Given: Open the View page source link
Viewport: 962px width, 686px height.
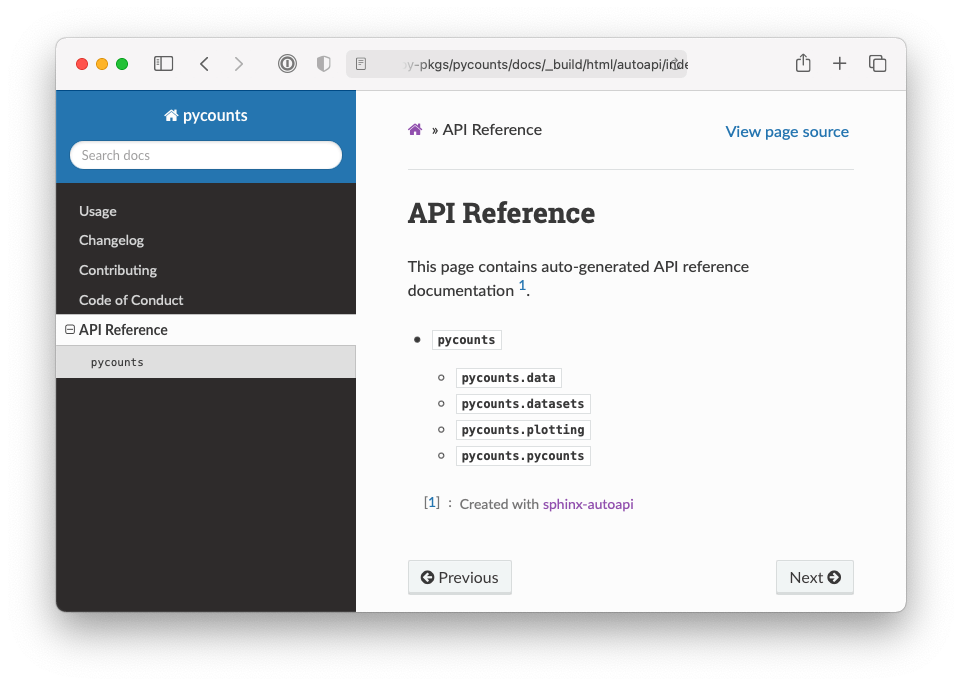Looking at the screenshot, I should [787, 131].
